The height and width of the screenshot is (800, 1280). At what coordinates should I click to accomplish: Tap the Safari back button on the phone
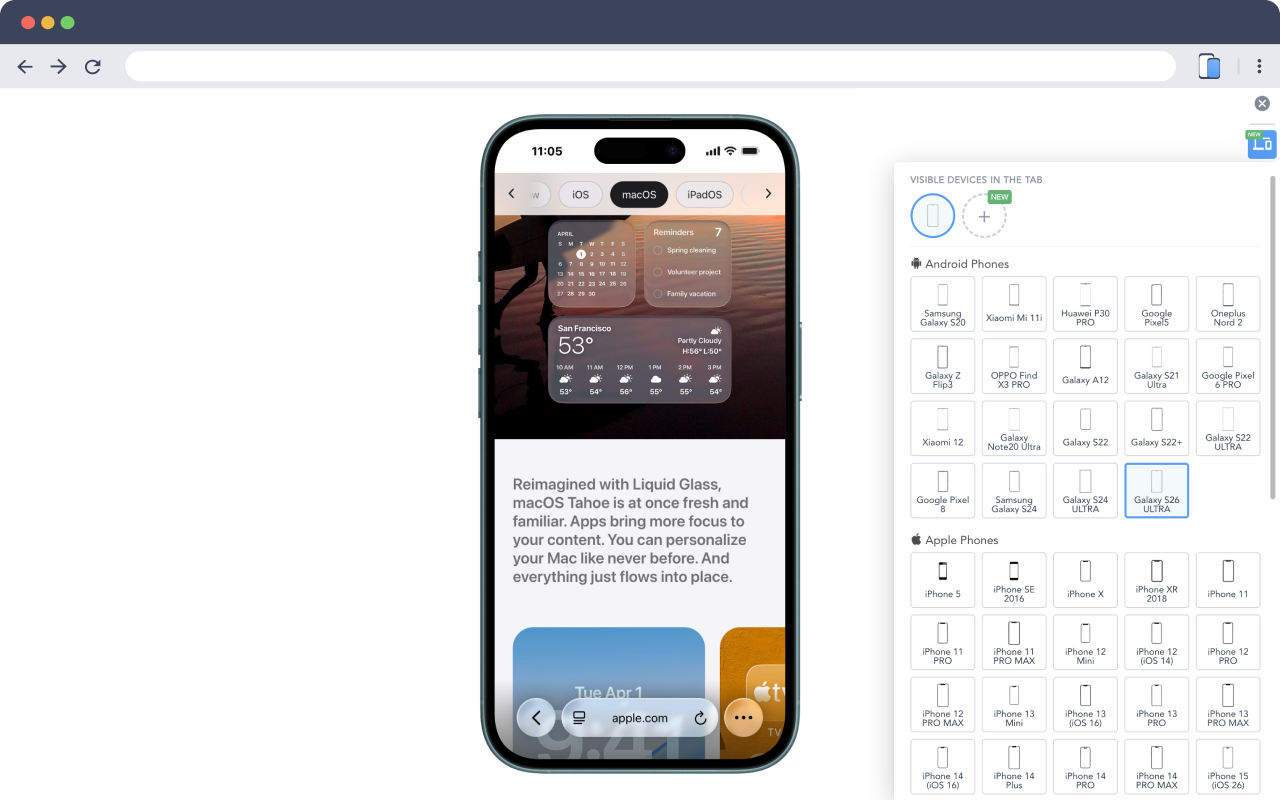[536, 717]
